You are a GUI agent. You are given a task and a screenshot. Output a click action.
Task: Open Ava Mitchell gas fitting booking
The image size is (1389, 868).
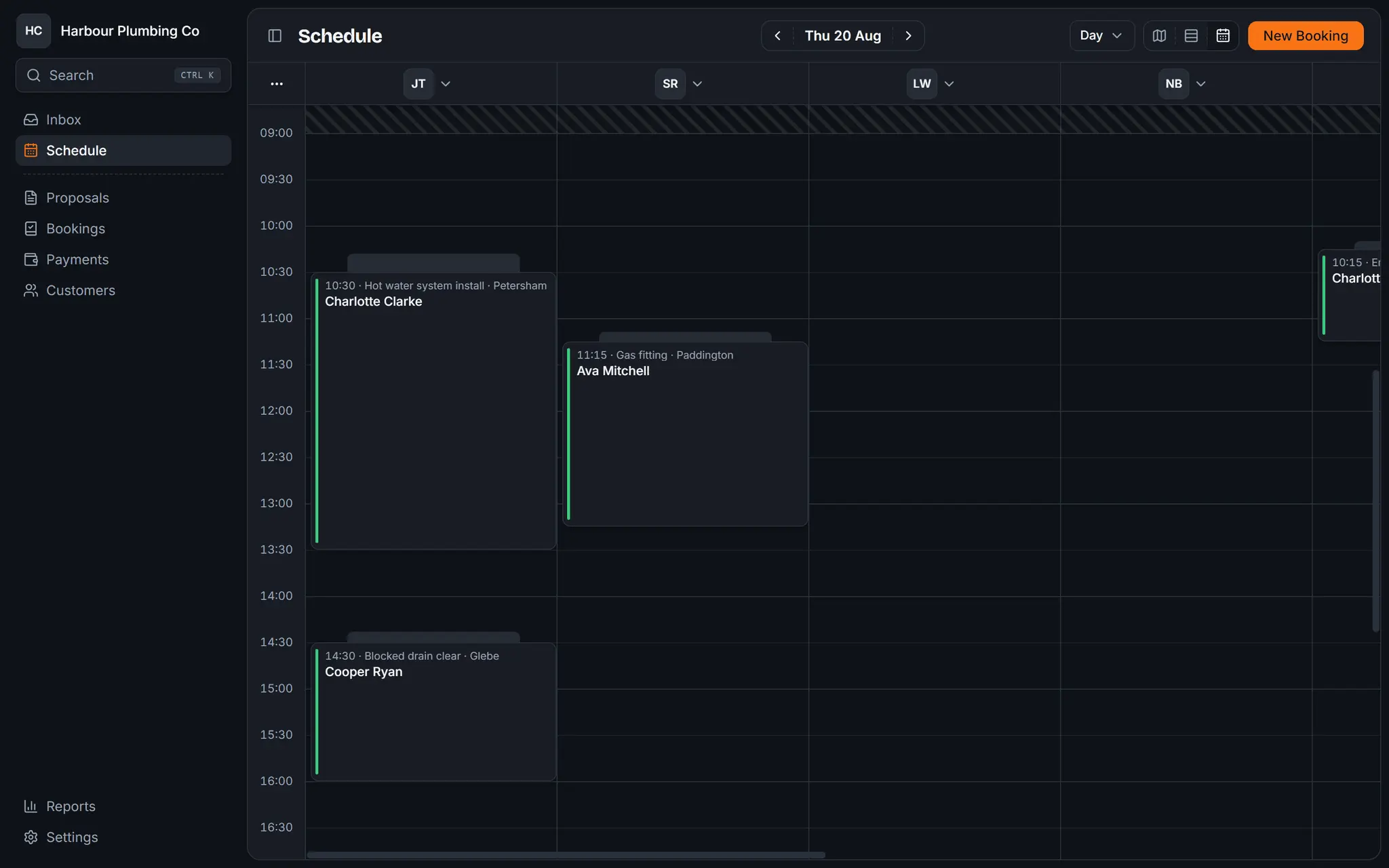[x=685, y=434]
